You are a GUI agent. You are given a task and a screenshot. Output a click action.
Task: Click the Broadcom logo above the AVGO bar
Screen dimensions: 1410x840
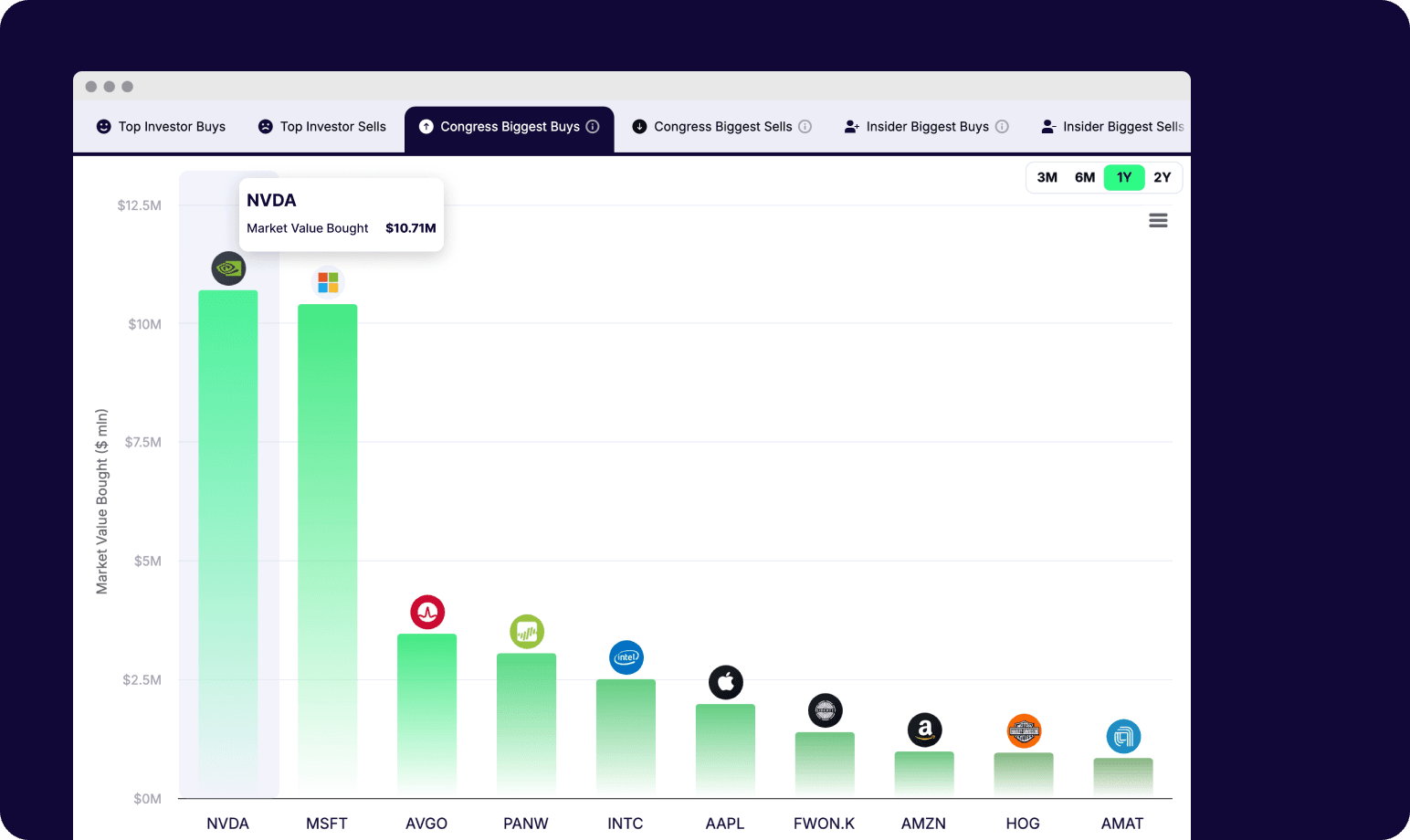(427, 612)
